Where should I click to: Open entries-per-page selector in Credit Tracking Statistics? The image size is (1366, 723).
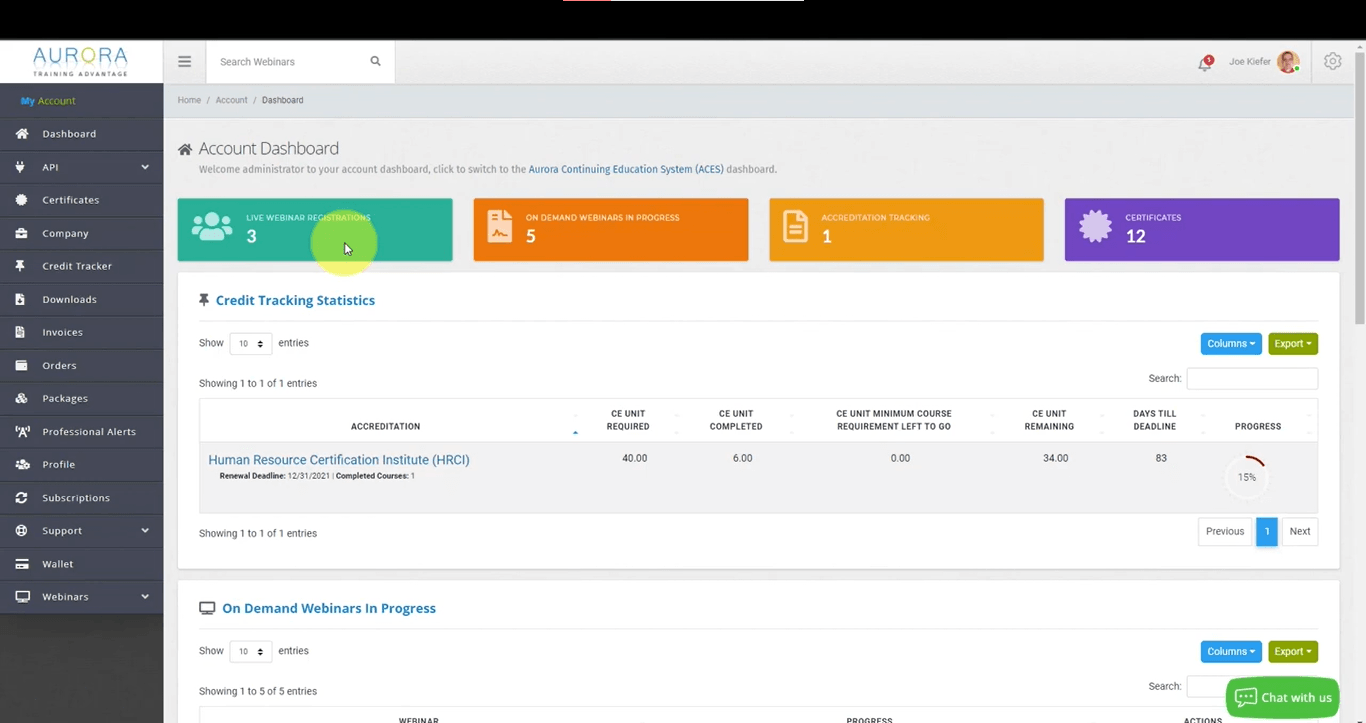[x=250, y=344]
